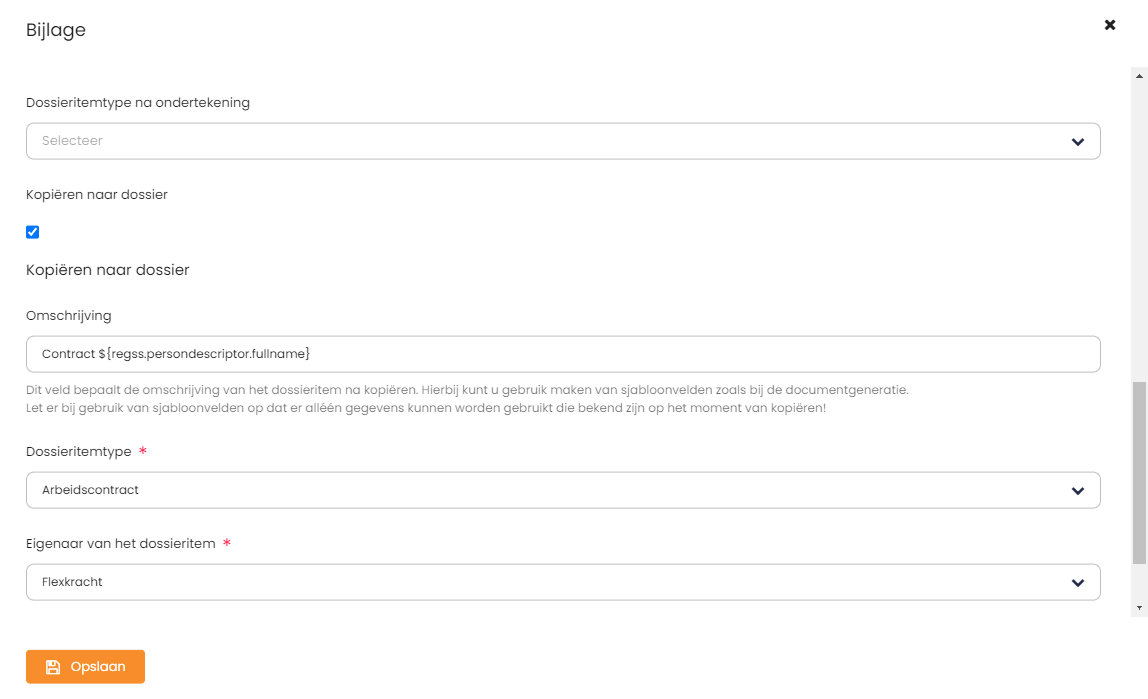The image size is (1148, 699).
Task: Click into the Omschrijving text field
Action: click(563, 354)
